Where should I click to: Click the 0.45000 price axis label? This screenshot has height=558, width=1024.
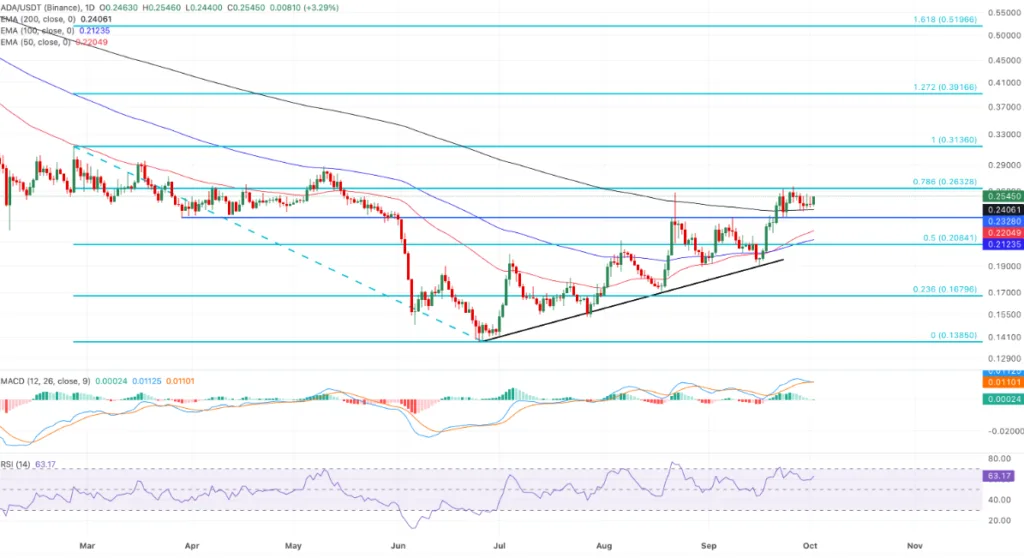tap(1005, 61)
